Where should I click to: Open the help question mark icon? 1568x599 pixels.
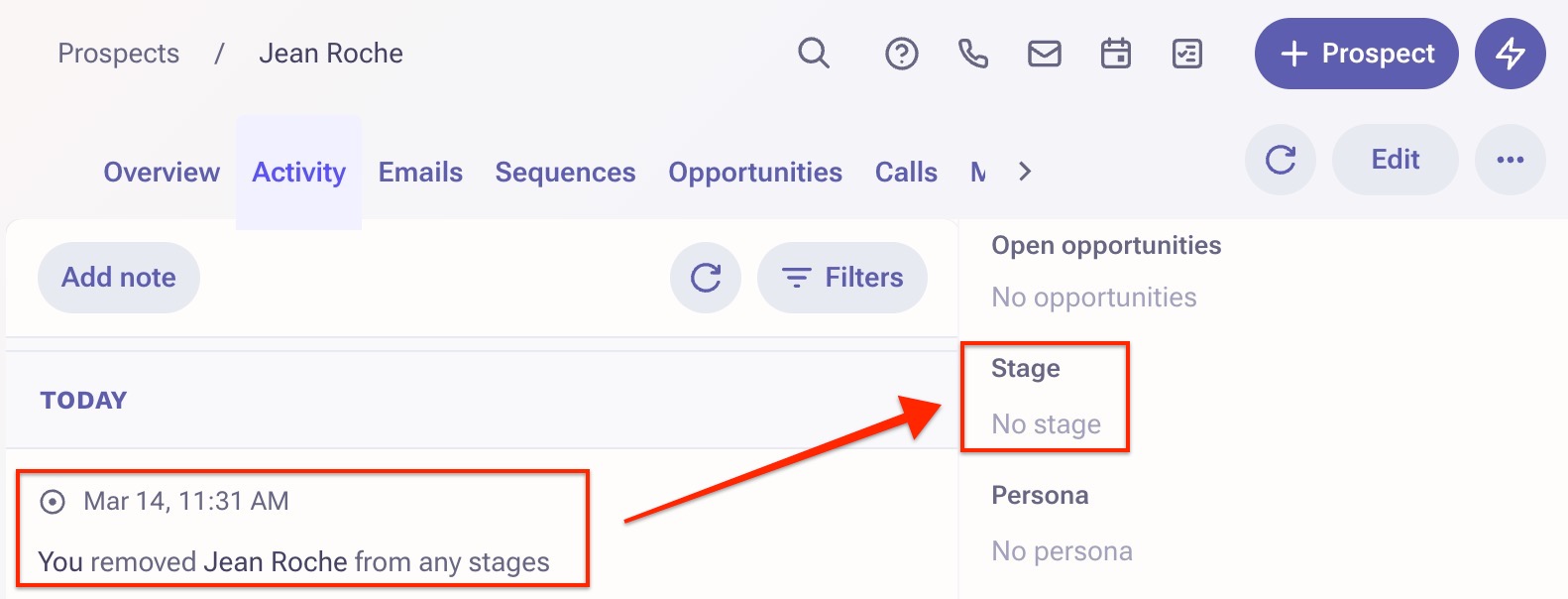901,53
